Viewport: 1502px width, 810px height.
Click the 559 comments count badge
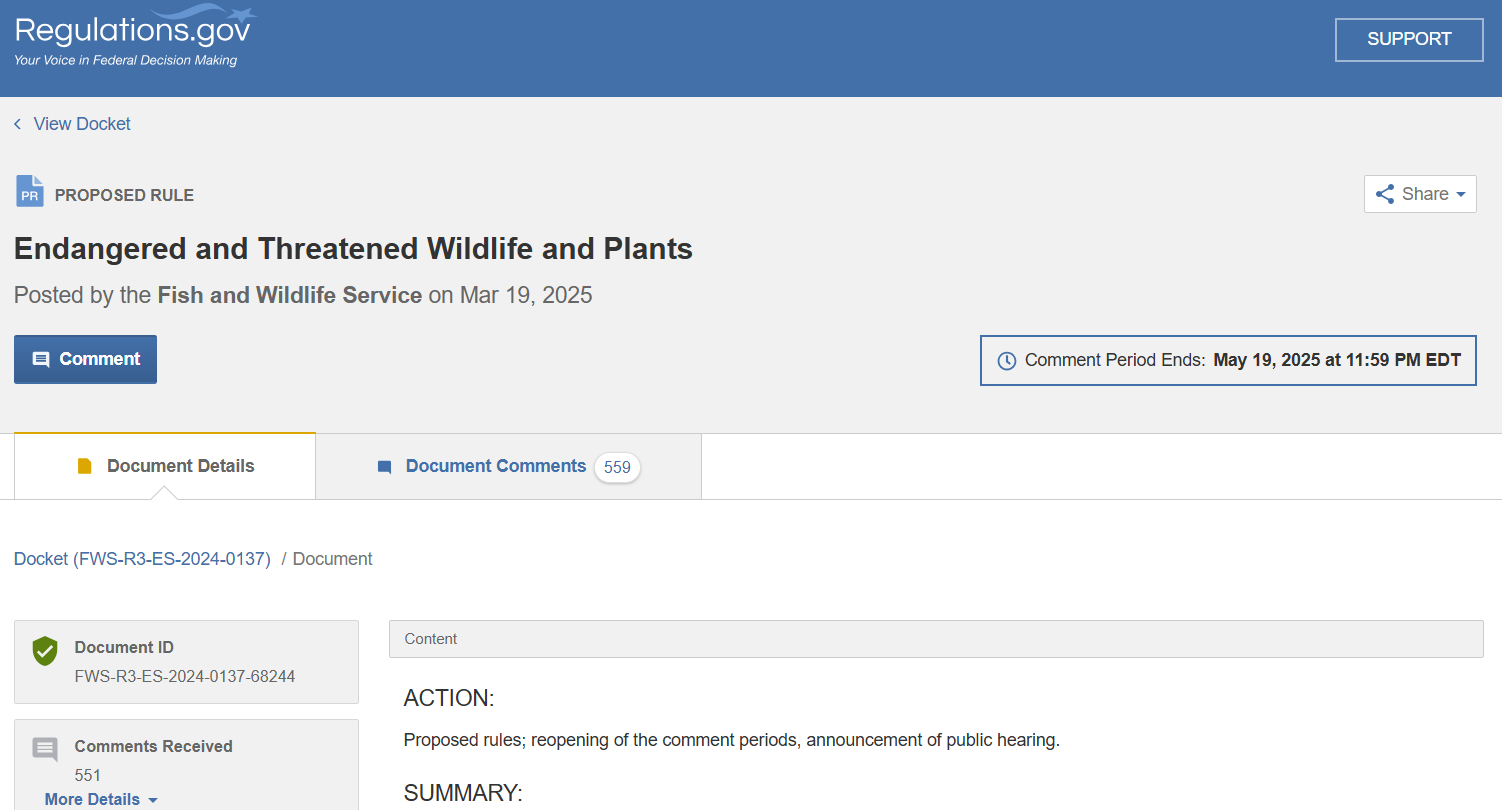click(617, 467)
